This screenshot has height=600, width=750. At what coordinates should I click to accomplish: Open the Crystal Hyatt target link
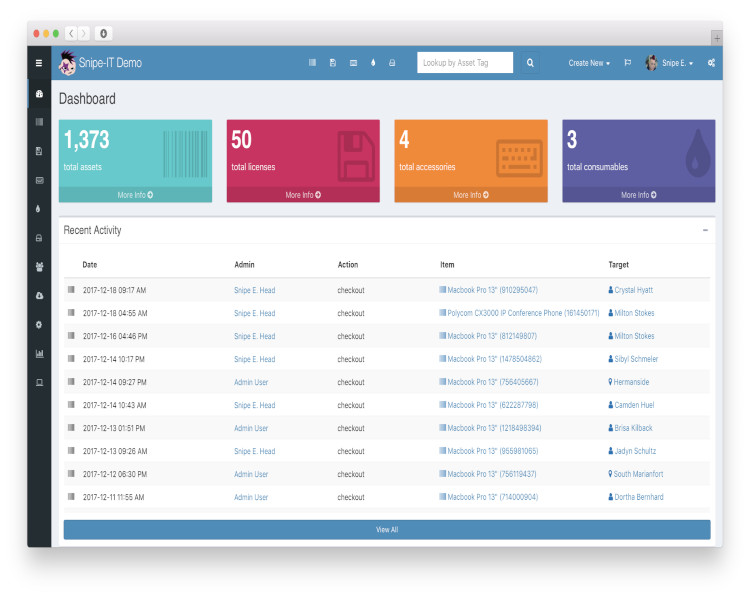pyautogui.click(x=634, y=290)
